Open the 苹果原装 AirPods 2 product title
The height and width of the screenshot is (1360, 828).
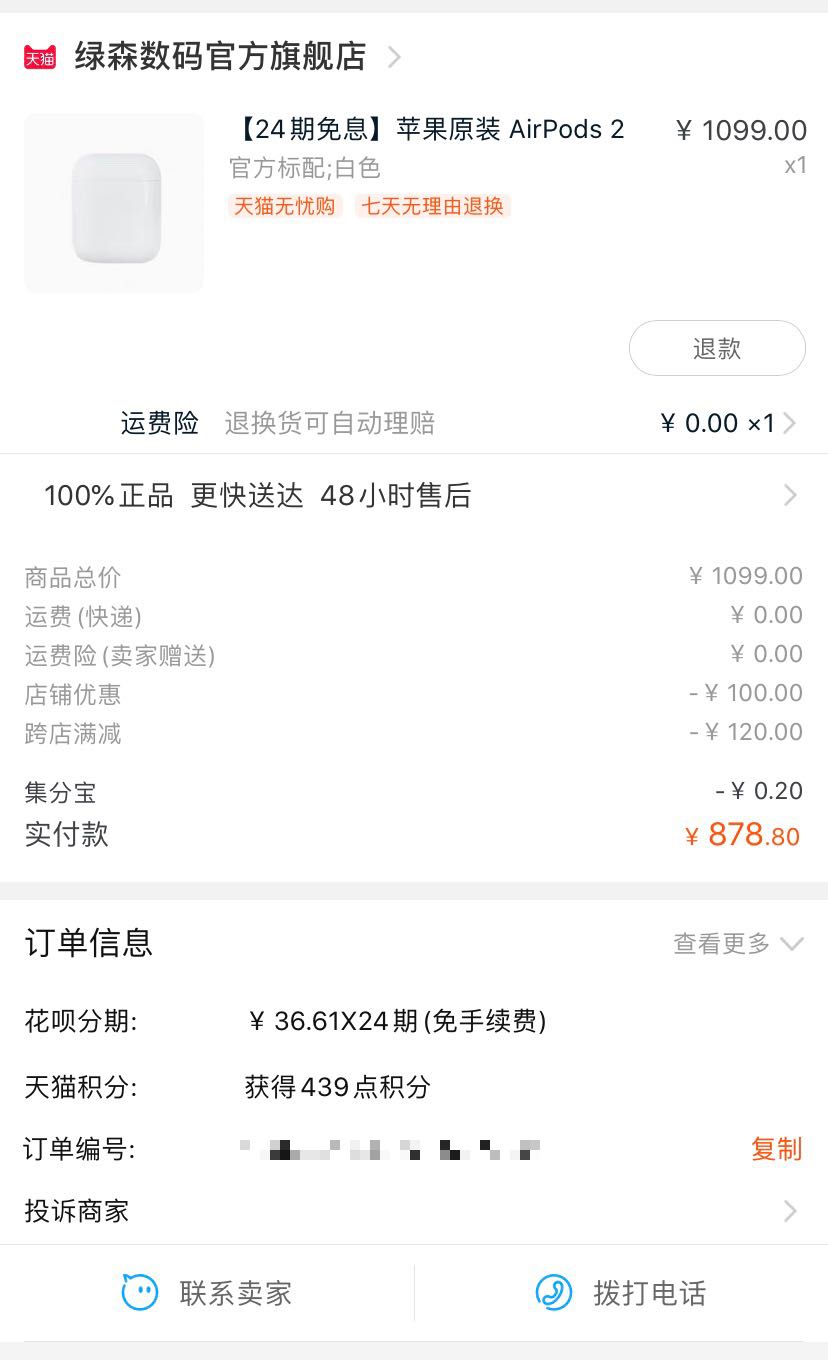pos(430,130)
